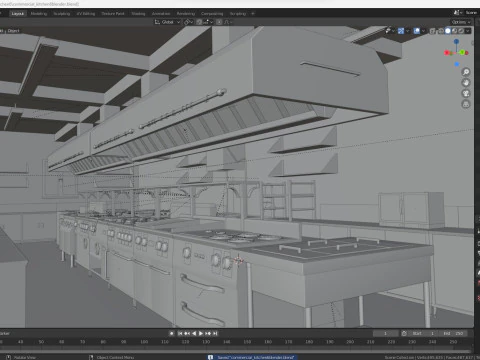Click the negative Z axis gizmo dot
The height and width of the screenshot is (360, 480).
[x=457, y=64]
